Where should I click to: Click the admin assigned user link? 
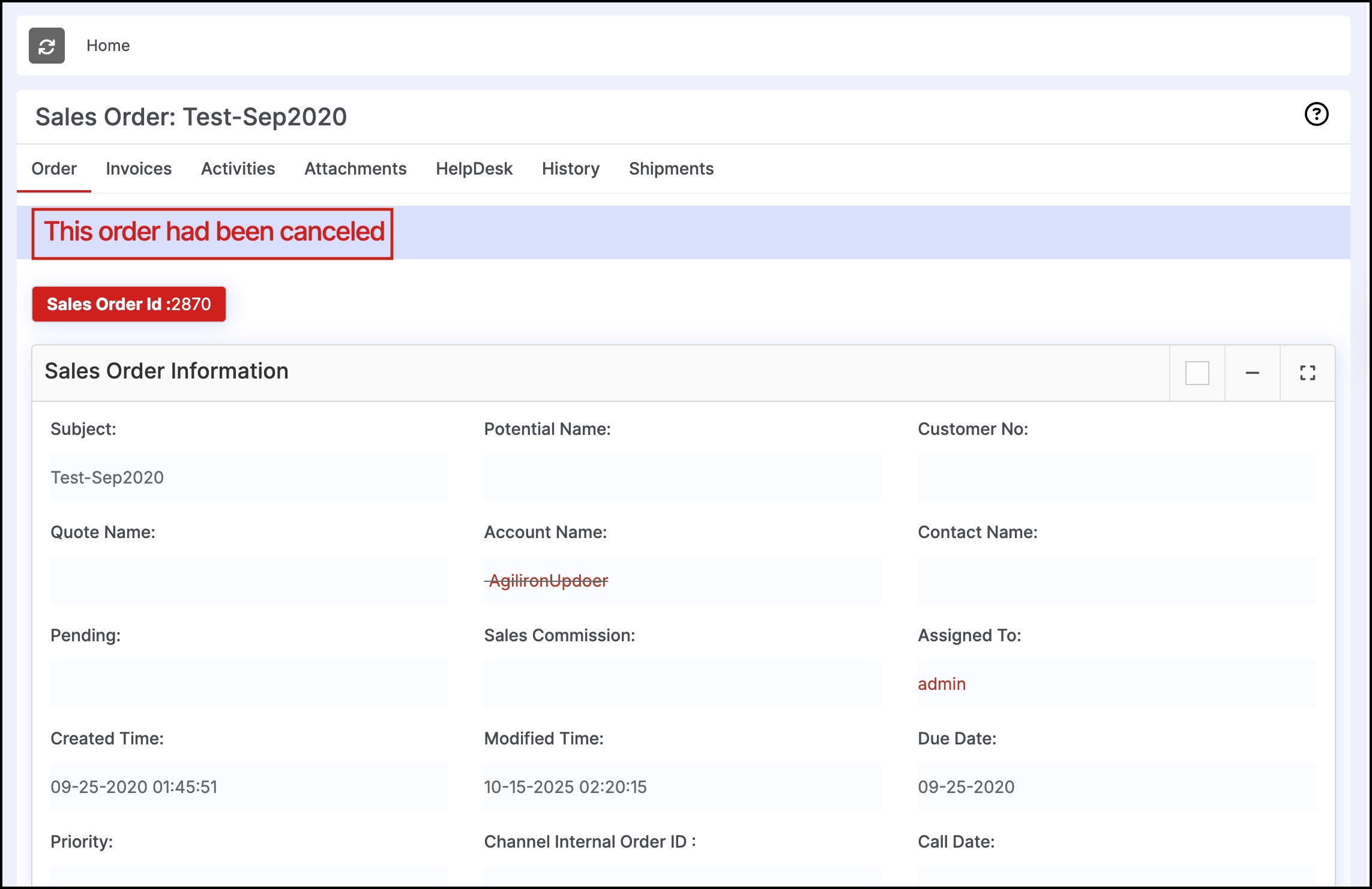941,684
